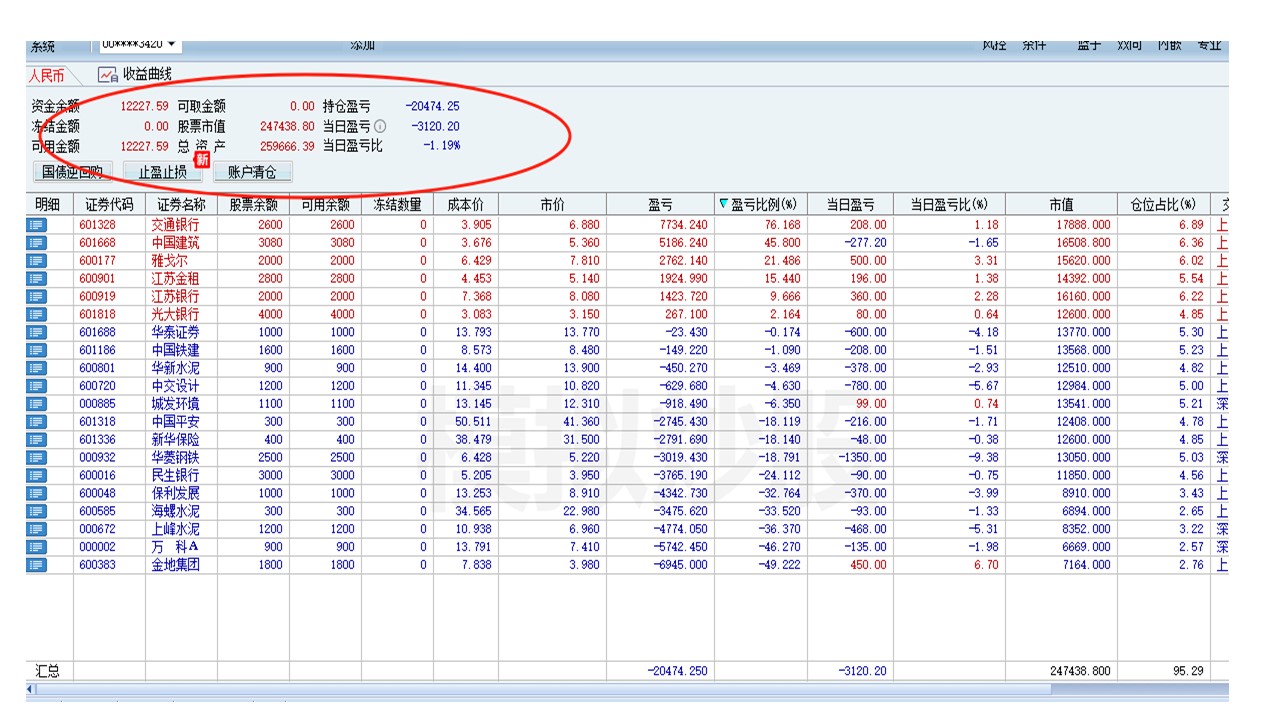Click the 止盈止损 button
This screenshot has width=1280, height=720.
click(162, 172)
